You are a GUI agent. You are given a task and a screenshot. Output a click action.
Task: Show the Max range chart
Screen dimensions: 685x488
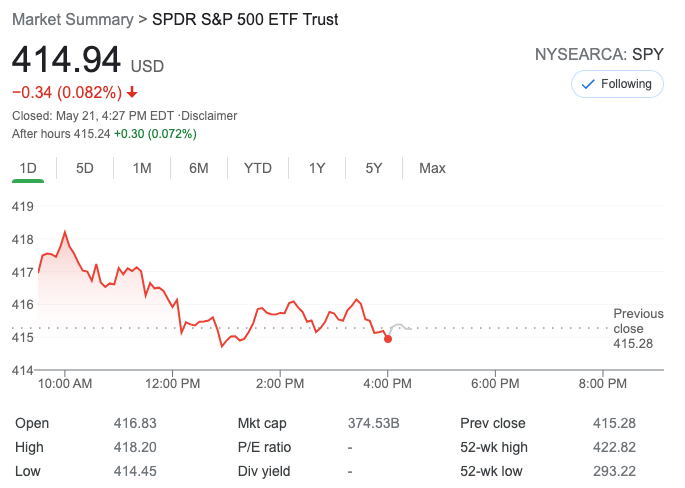[432, 168]
